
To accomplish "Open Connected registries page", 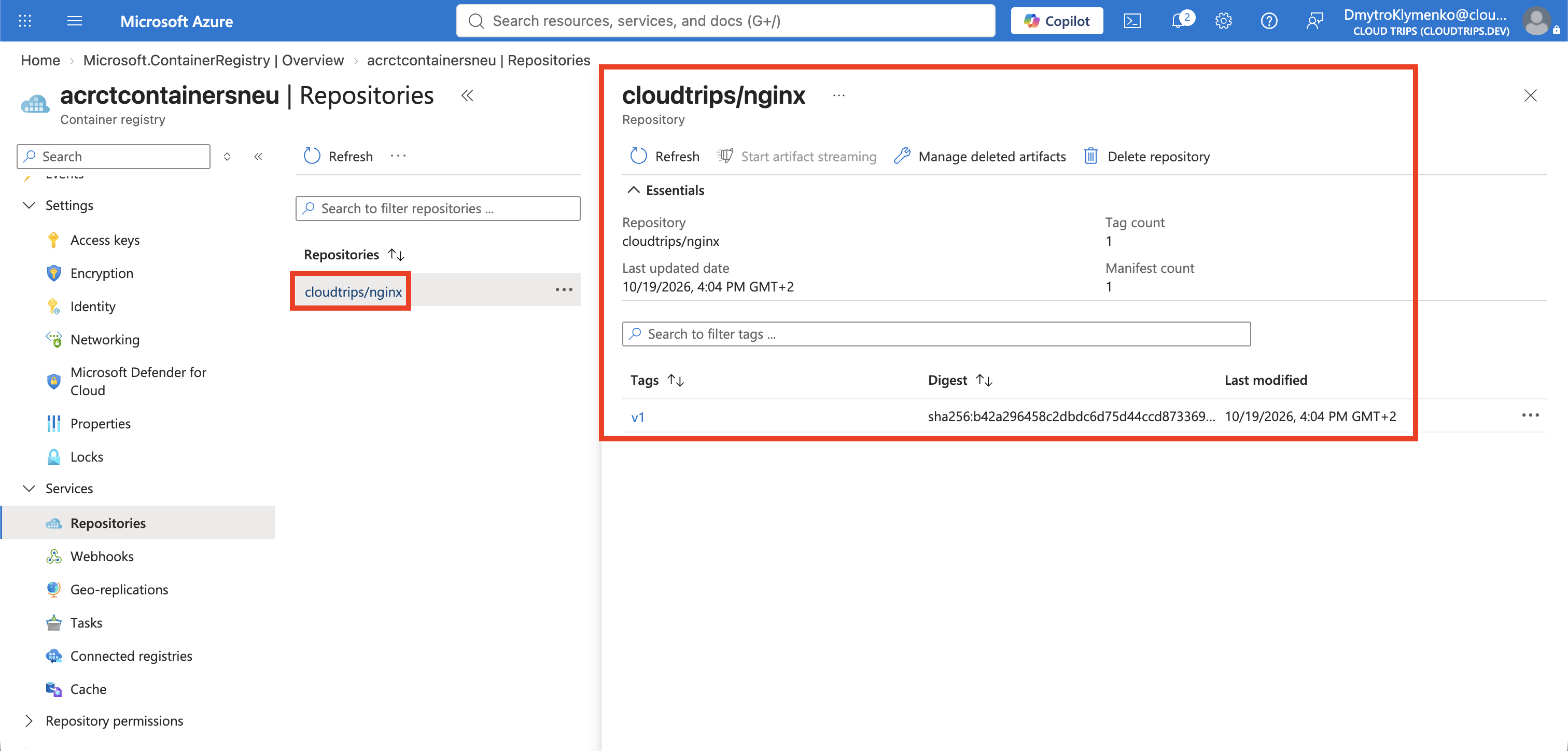I will 131,656.
